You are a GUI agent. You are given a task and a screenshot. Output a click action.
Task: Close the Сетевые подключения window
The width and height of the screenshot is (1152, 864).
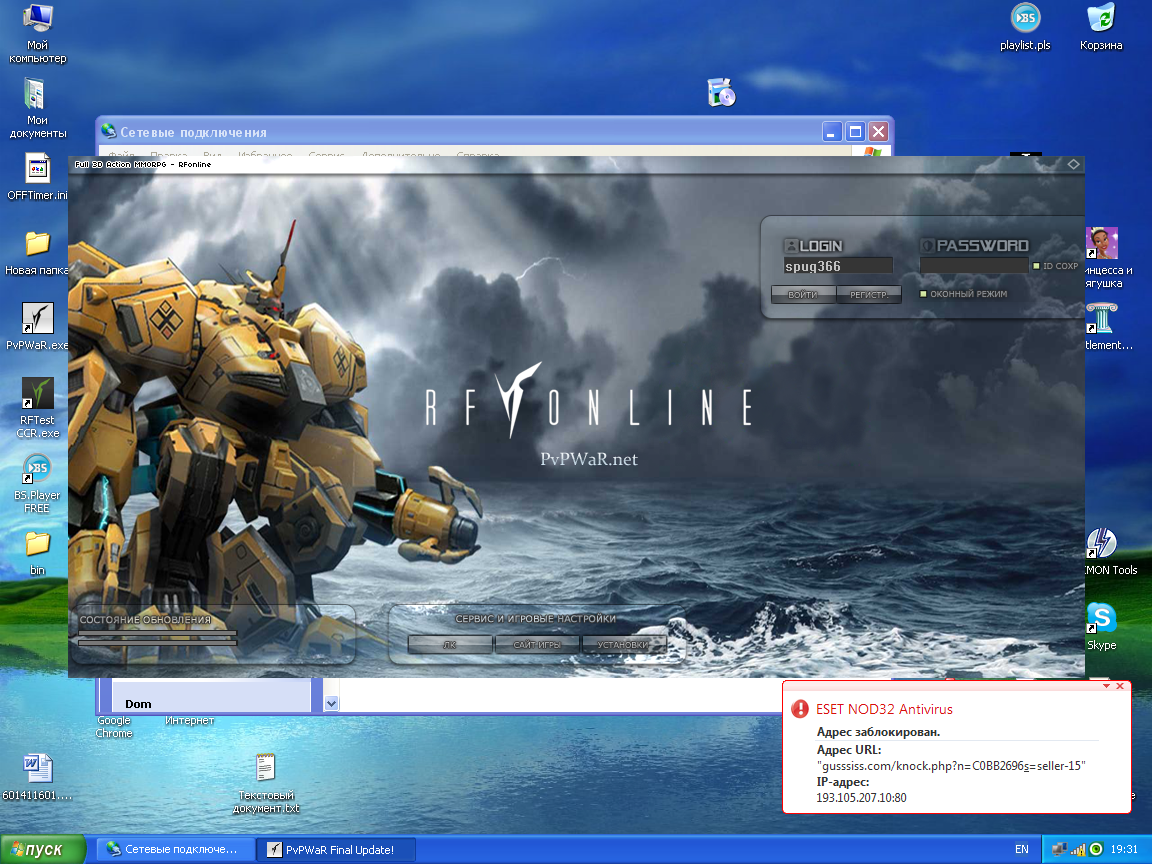pyautogui.click(x=879, y=132)
